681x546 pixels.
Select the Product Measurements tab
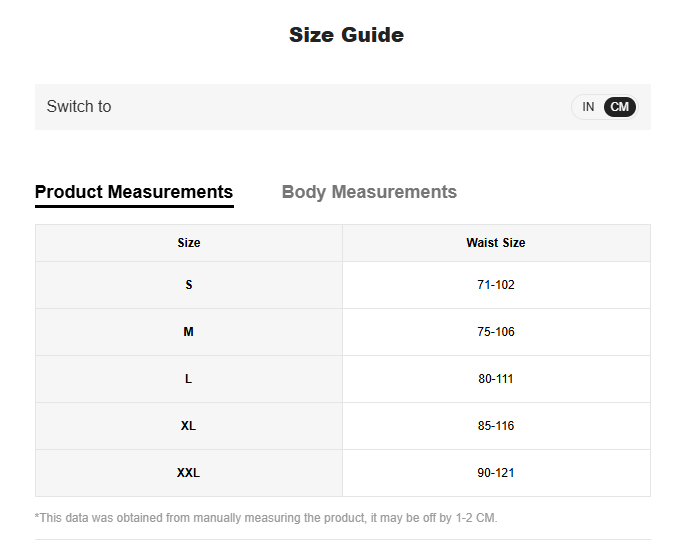click(134, 192)
